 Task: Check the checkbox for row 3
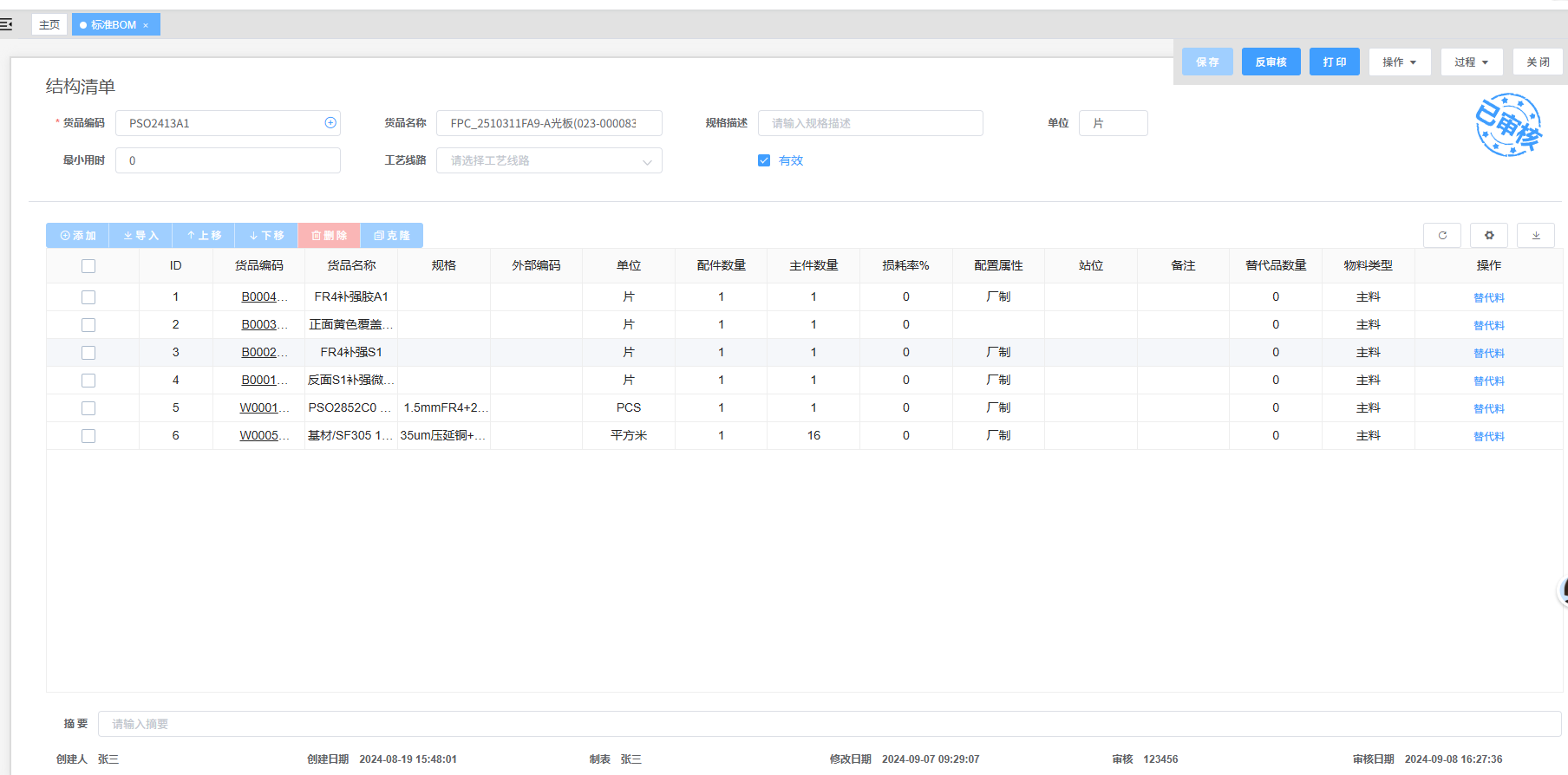(88, 353)
